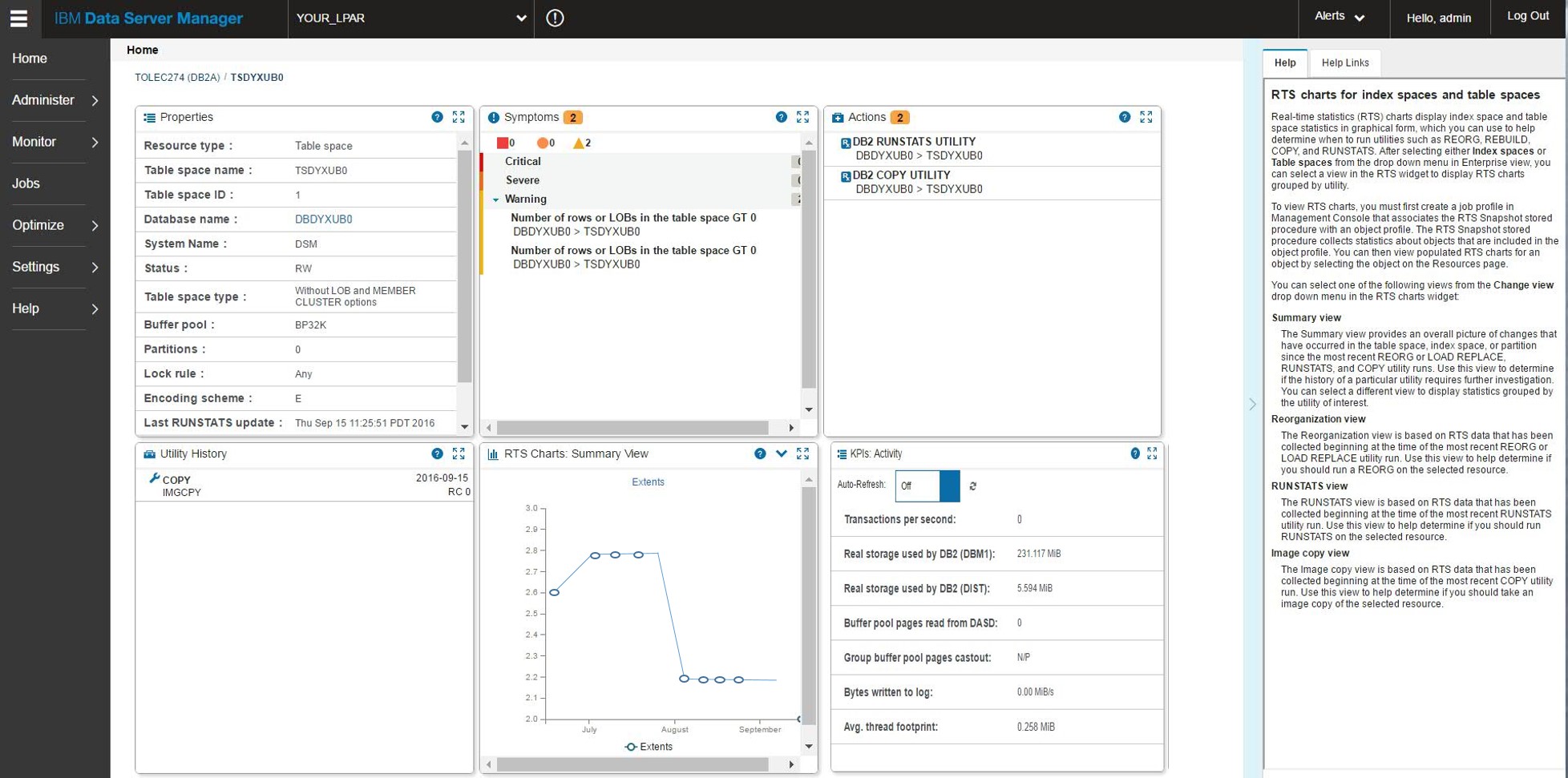Click TOLEC274 (DB2A) breadcrumb link

pyautogui.click(x=177, y=78)
